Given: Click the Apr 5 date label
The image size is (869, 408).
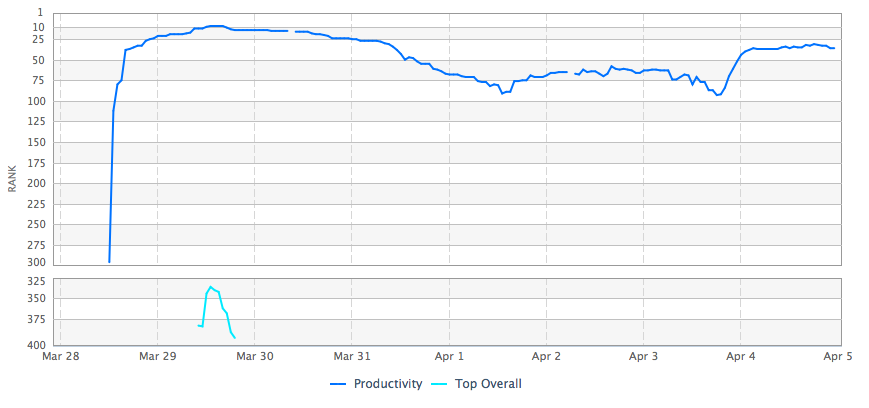Looking at the screenshot, I should tap(838, 356).
